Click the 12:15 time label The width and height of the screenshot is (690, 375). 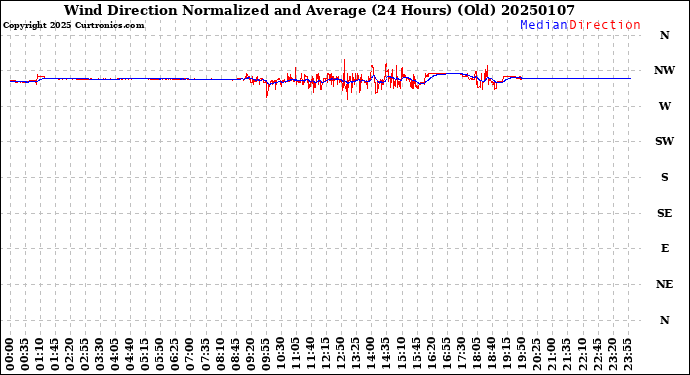coord(326,355)
